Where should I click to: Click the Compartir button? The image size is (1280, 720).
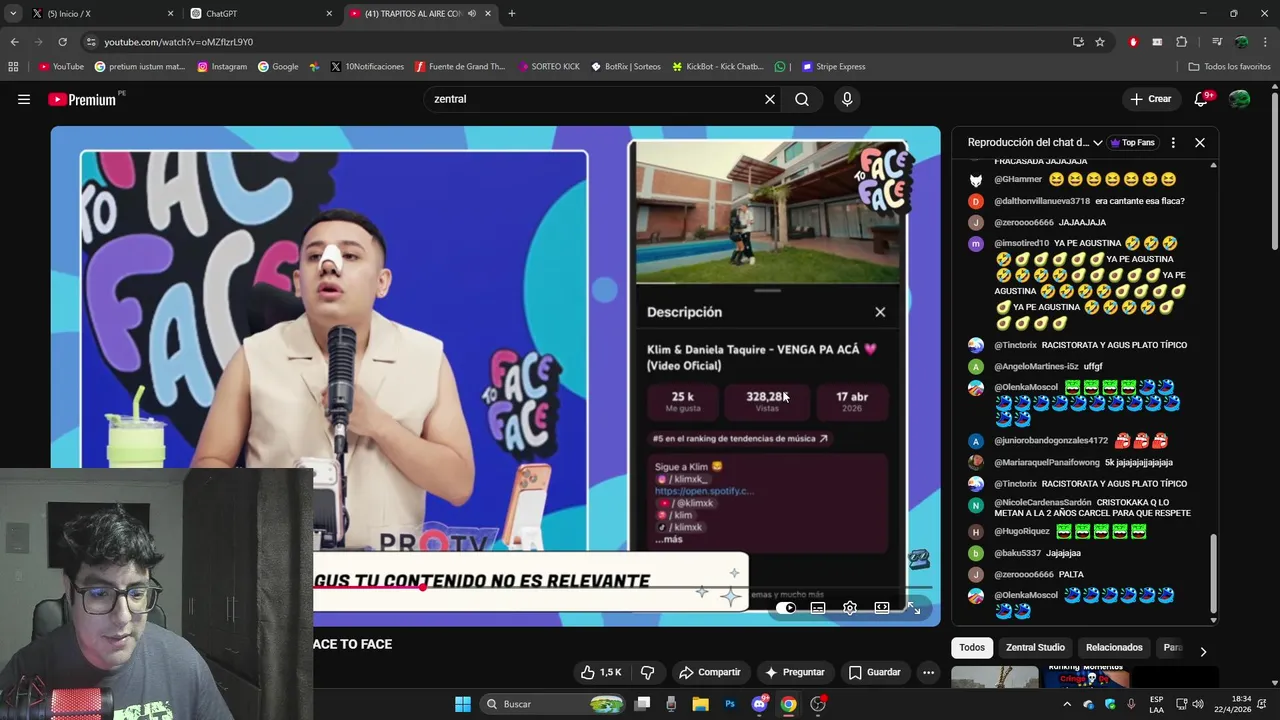[x=709, y=672]
